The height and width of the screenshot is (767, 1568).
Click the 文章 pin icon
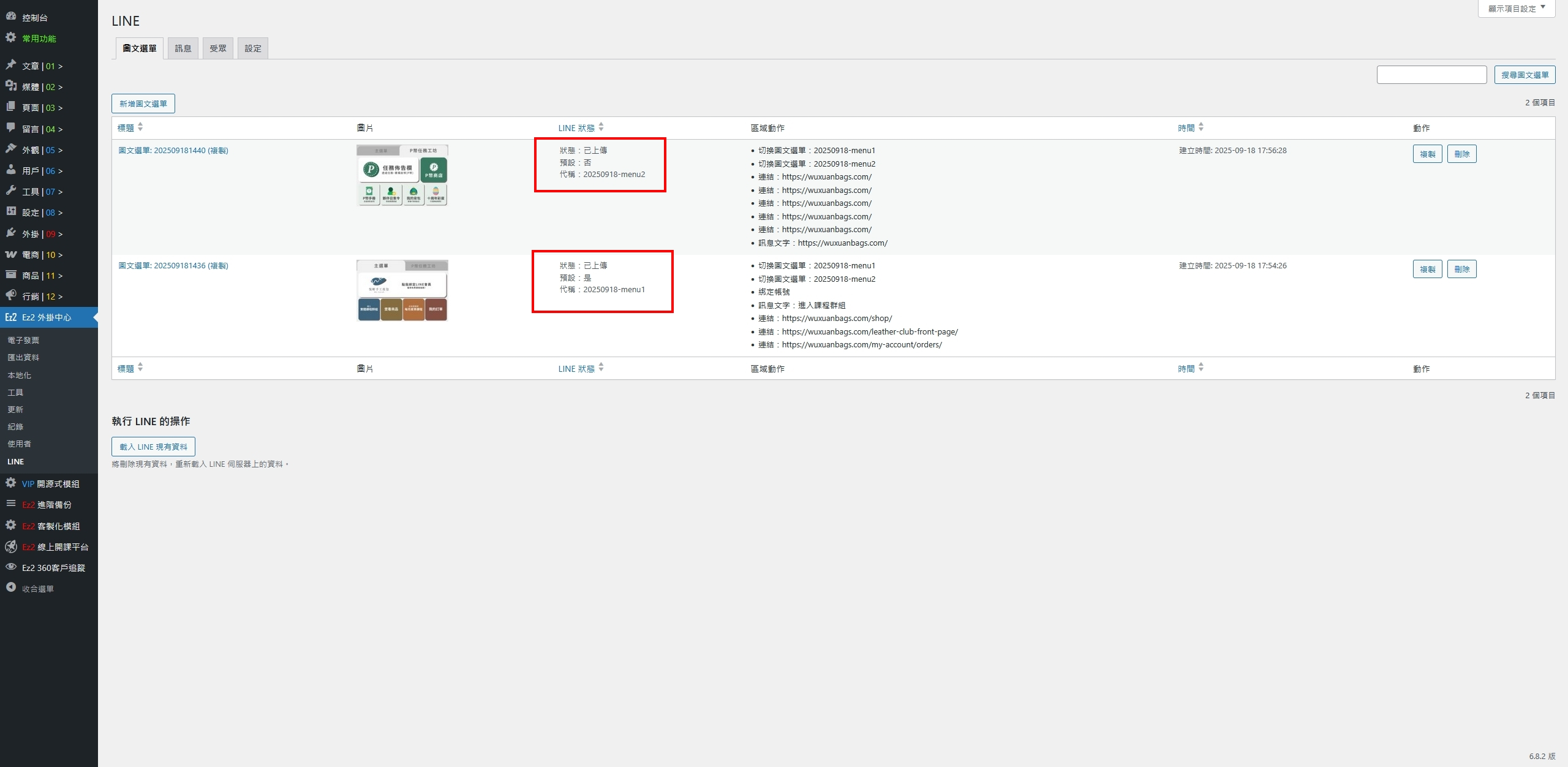point(10,65)
